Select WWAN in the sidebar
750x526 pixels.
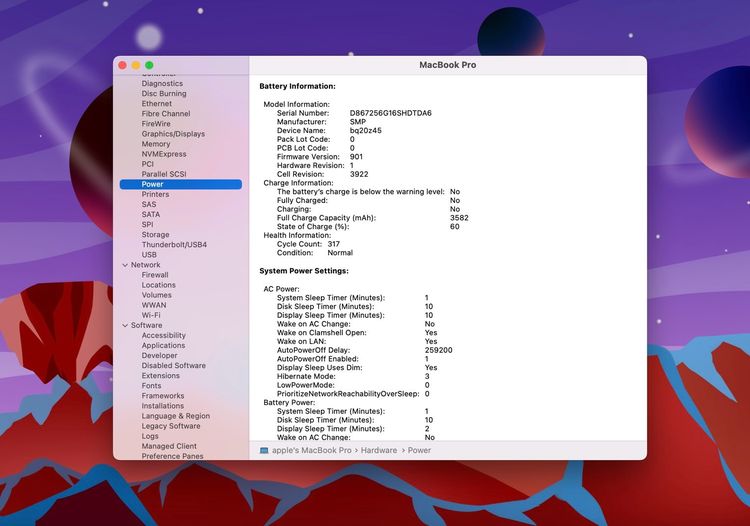154,305
